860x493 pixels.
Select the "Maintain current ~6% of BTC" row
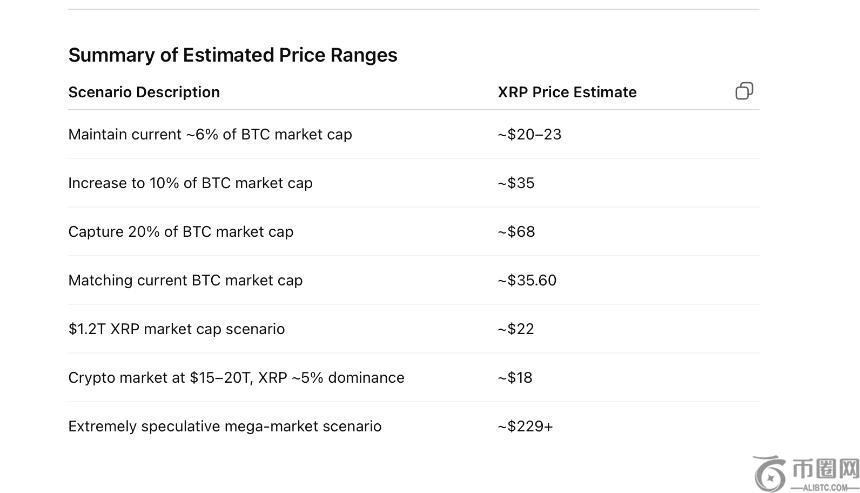pos(210,134)
